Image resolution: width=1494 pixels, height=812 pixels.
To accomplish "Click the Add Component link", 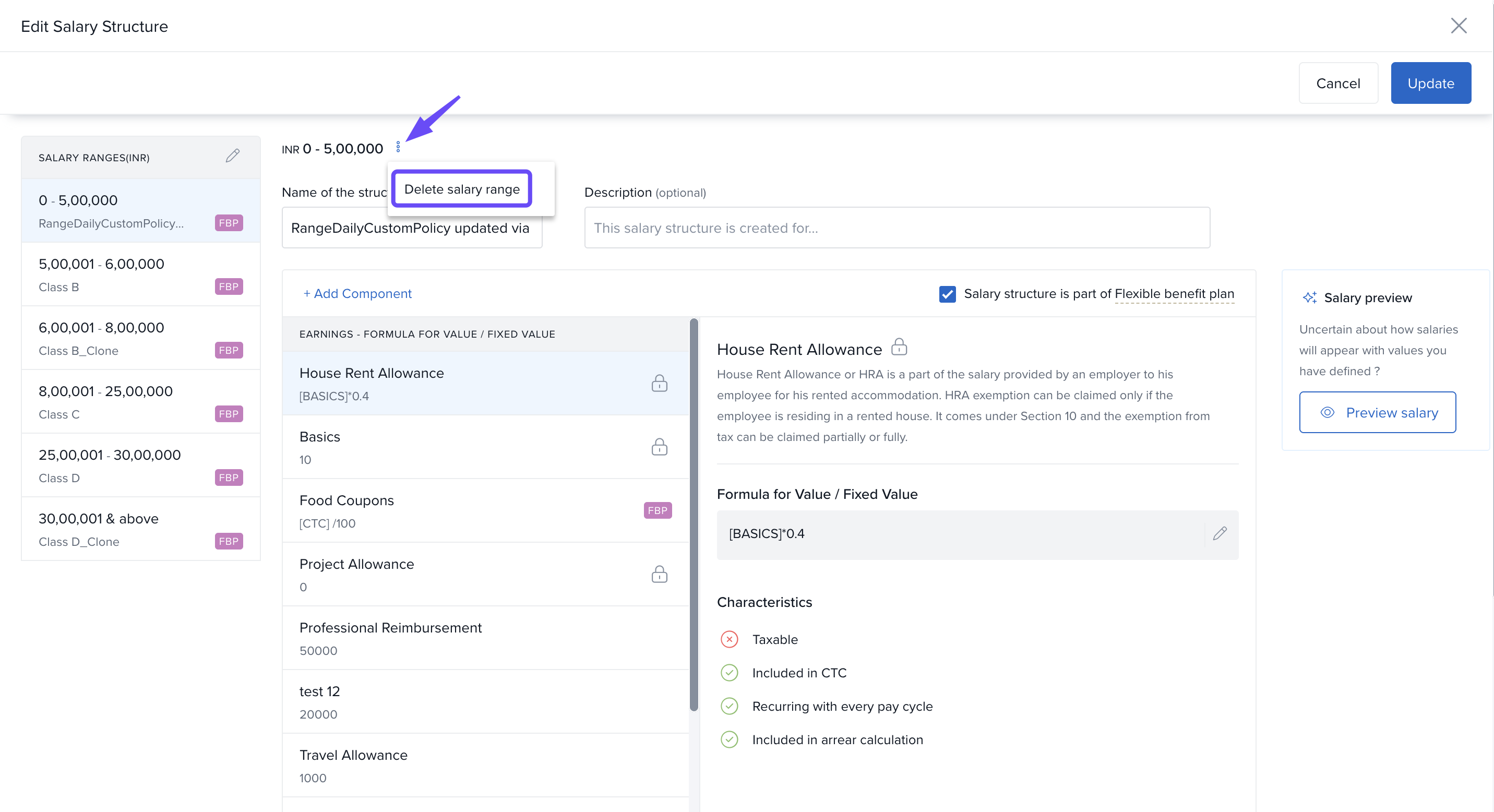I will pyautogui.click(x=357, y=293).
